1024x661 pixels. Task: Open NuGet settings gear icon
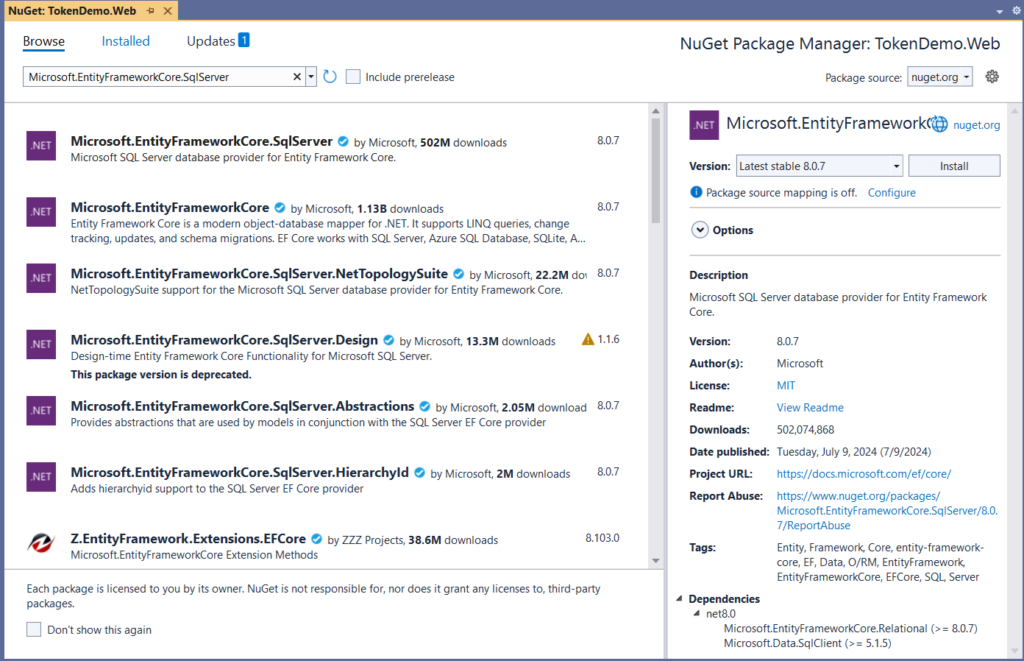[992, 76]
